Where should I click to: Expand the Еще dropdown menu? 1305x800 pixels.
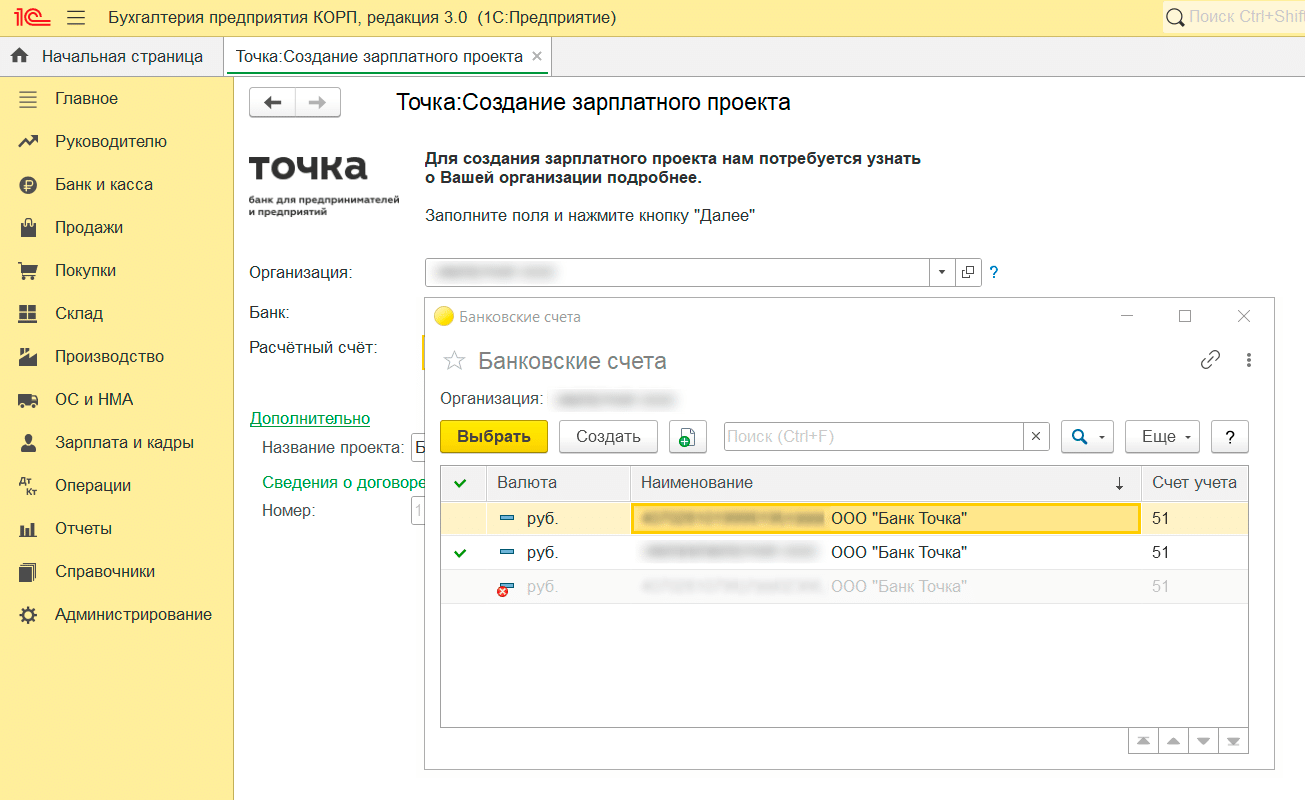[x=1162, y=437]
